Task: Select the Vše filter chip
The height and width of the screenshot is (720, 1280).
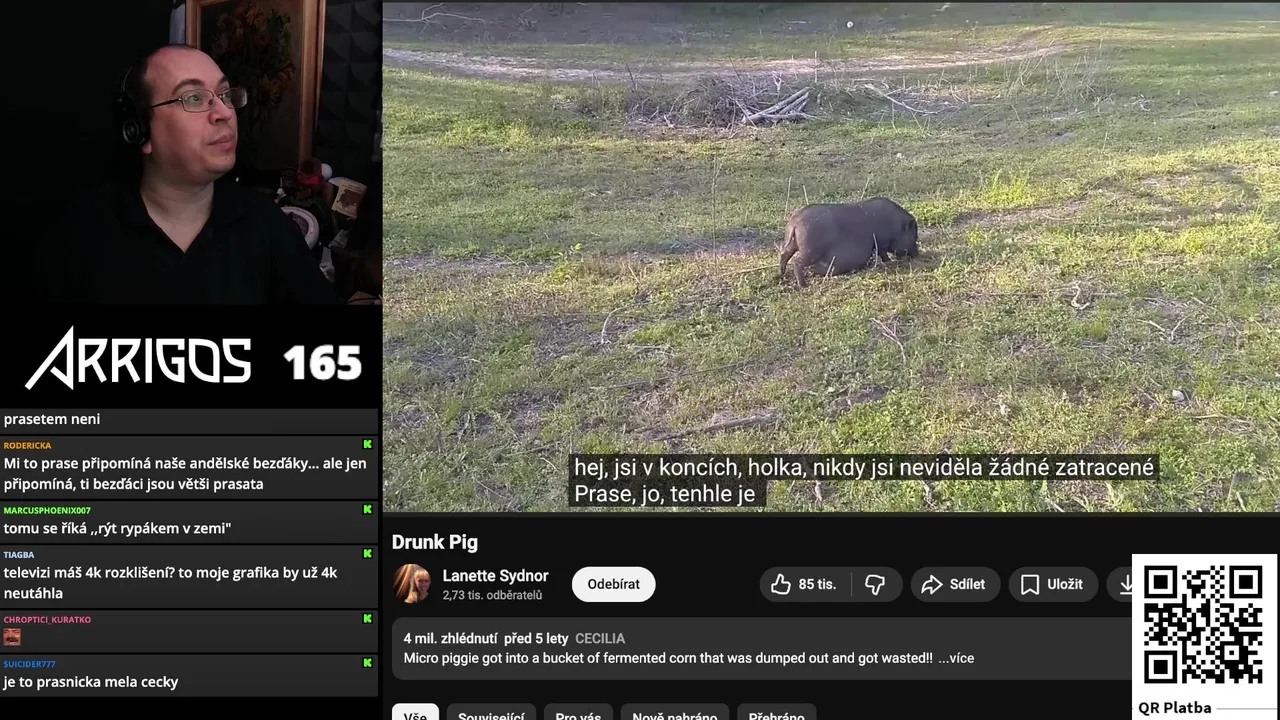Action: tap(415, 714)
